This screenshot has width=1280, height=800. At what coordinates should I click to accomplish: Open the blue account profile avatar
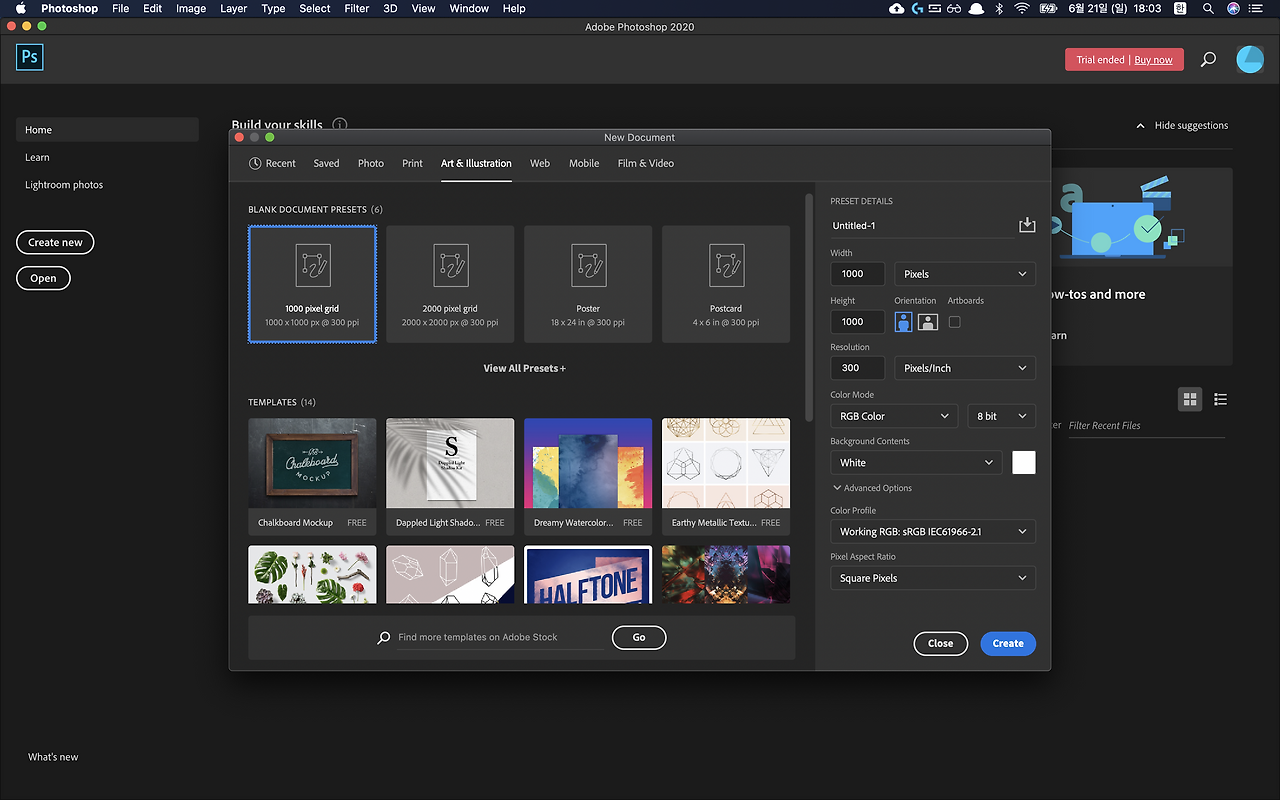click(1250, 59)
